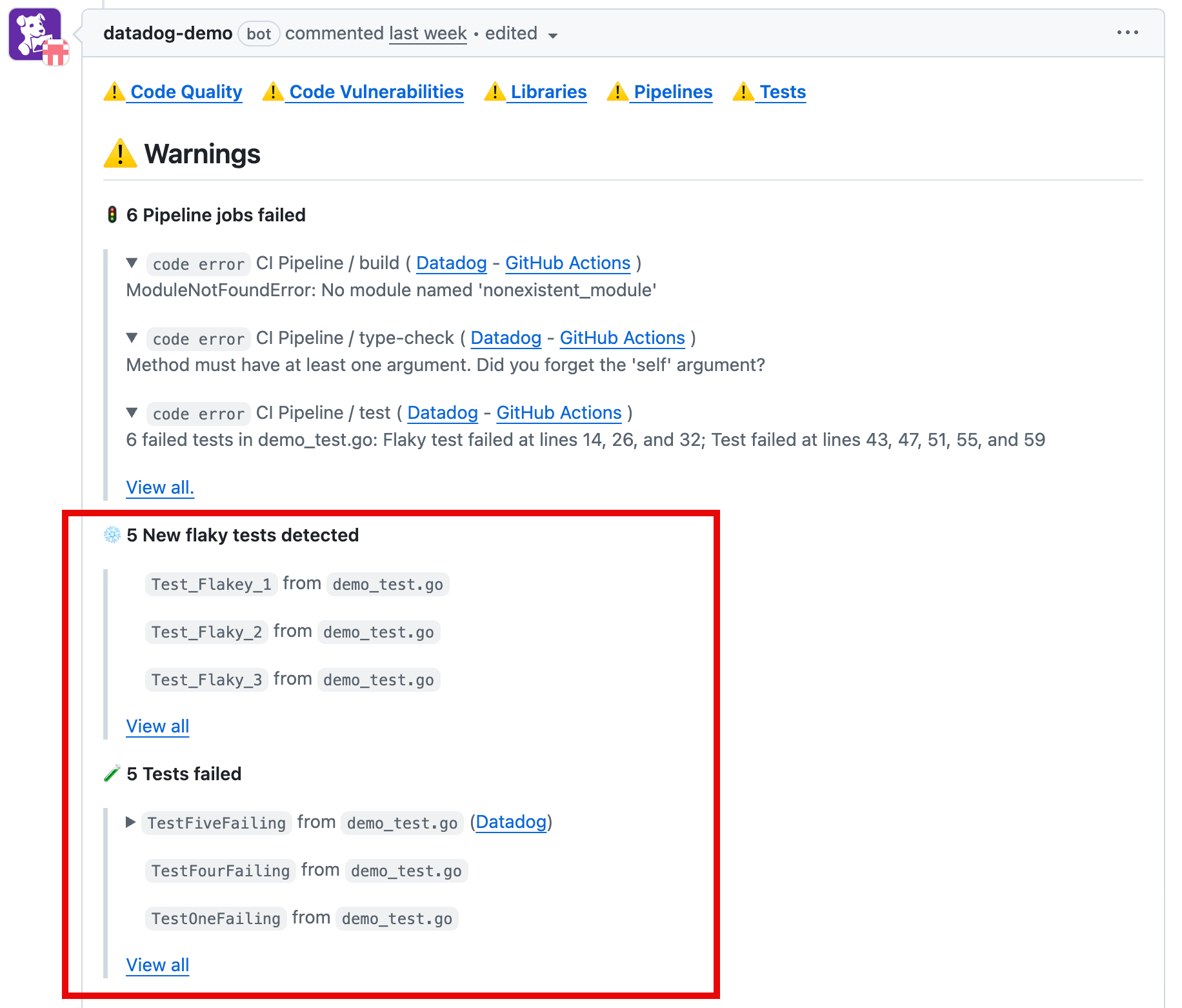Click 'code error' tag on build row

pos(199,264)
